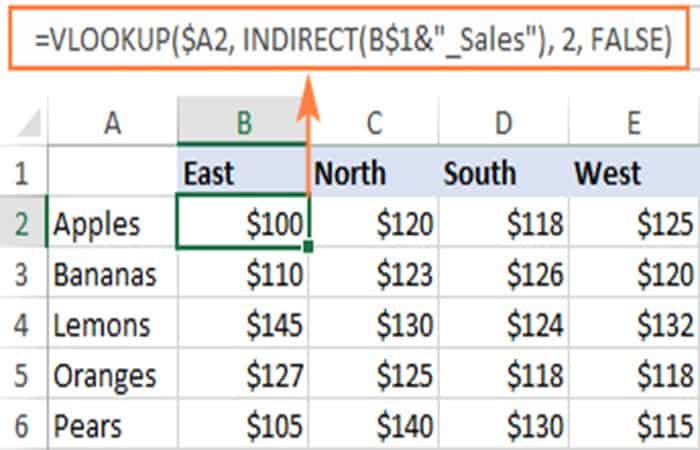Select column C header
Image resolution: width=700 pixels, height=450 pixels.
pos(373,123)
